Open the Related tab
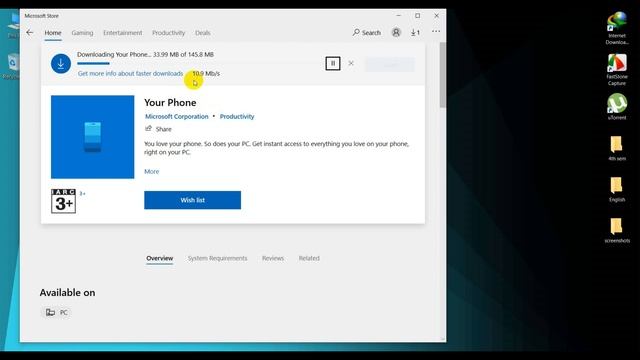 coord(309,258)
